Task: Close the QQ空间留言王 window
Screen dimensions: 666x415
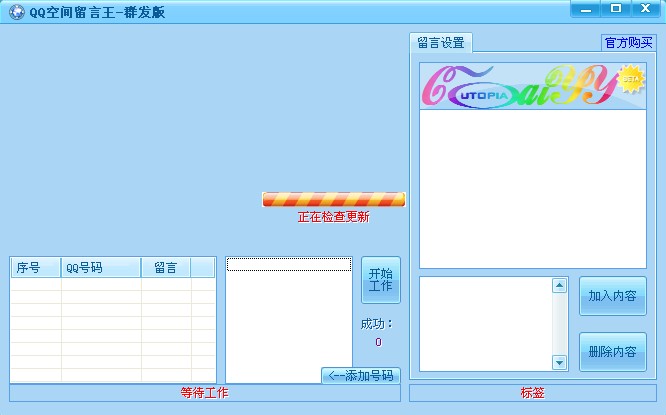Action: (646, 9)
